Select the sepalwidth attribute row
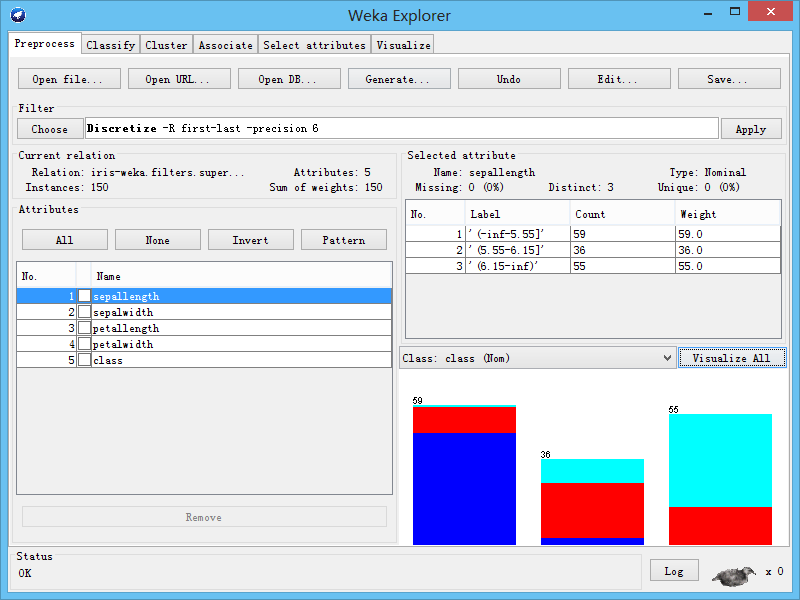800x600 pixels. [204, 312]
